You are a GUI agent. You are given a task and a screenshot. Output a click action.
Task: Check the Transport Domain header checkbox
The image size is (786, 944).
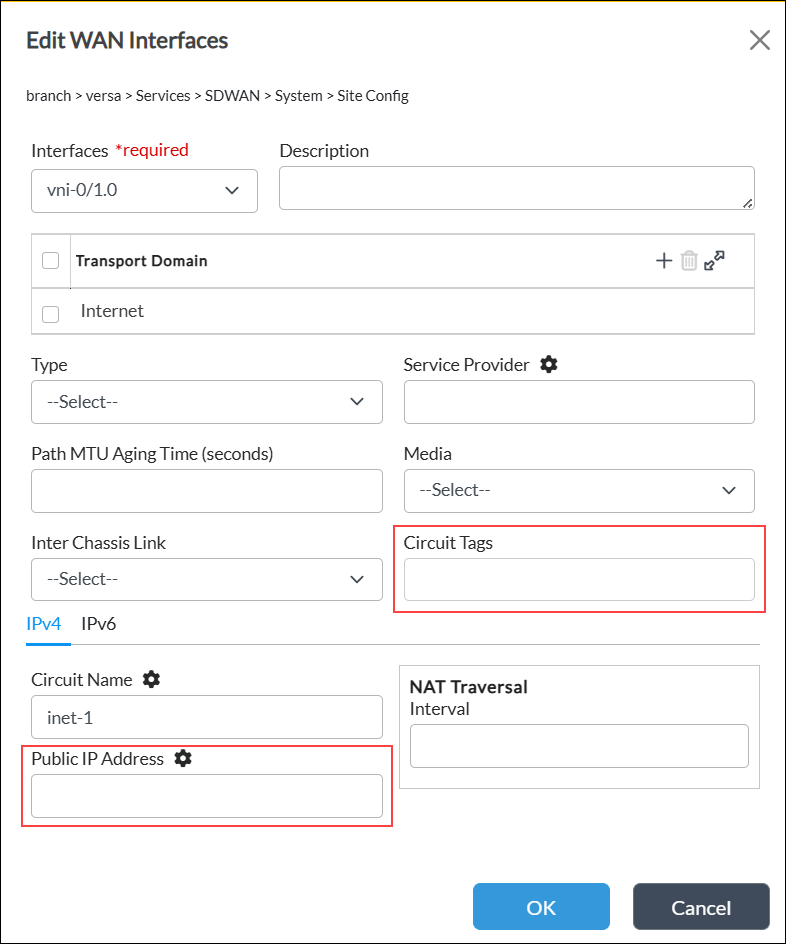pos(51,261)
